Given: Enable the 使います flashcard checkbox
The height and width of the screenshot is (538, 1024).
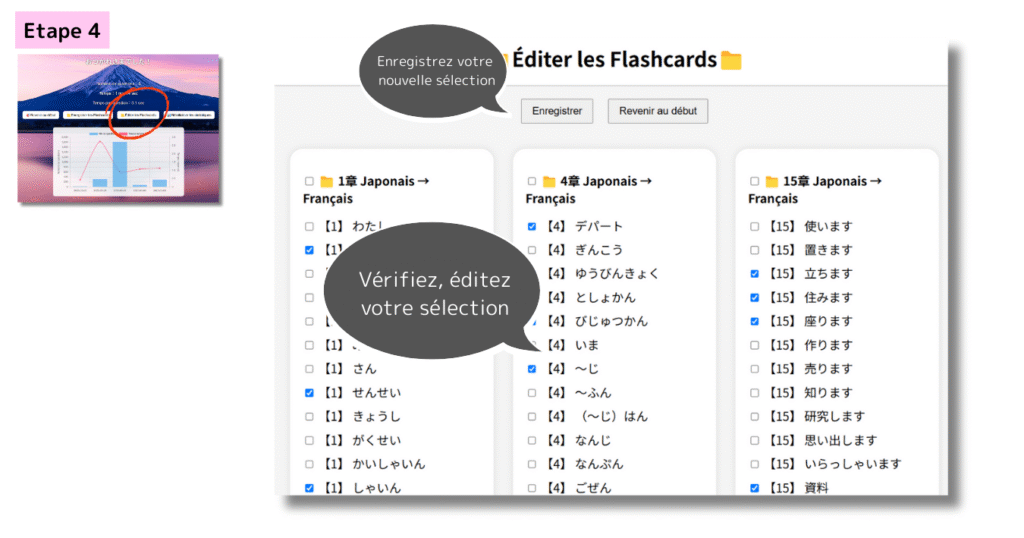Looking at the screenshot, I should click(x=755, y=227).
